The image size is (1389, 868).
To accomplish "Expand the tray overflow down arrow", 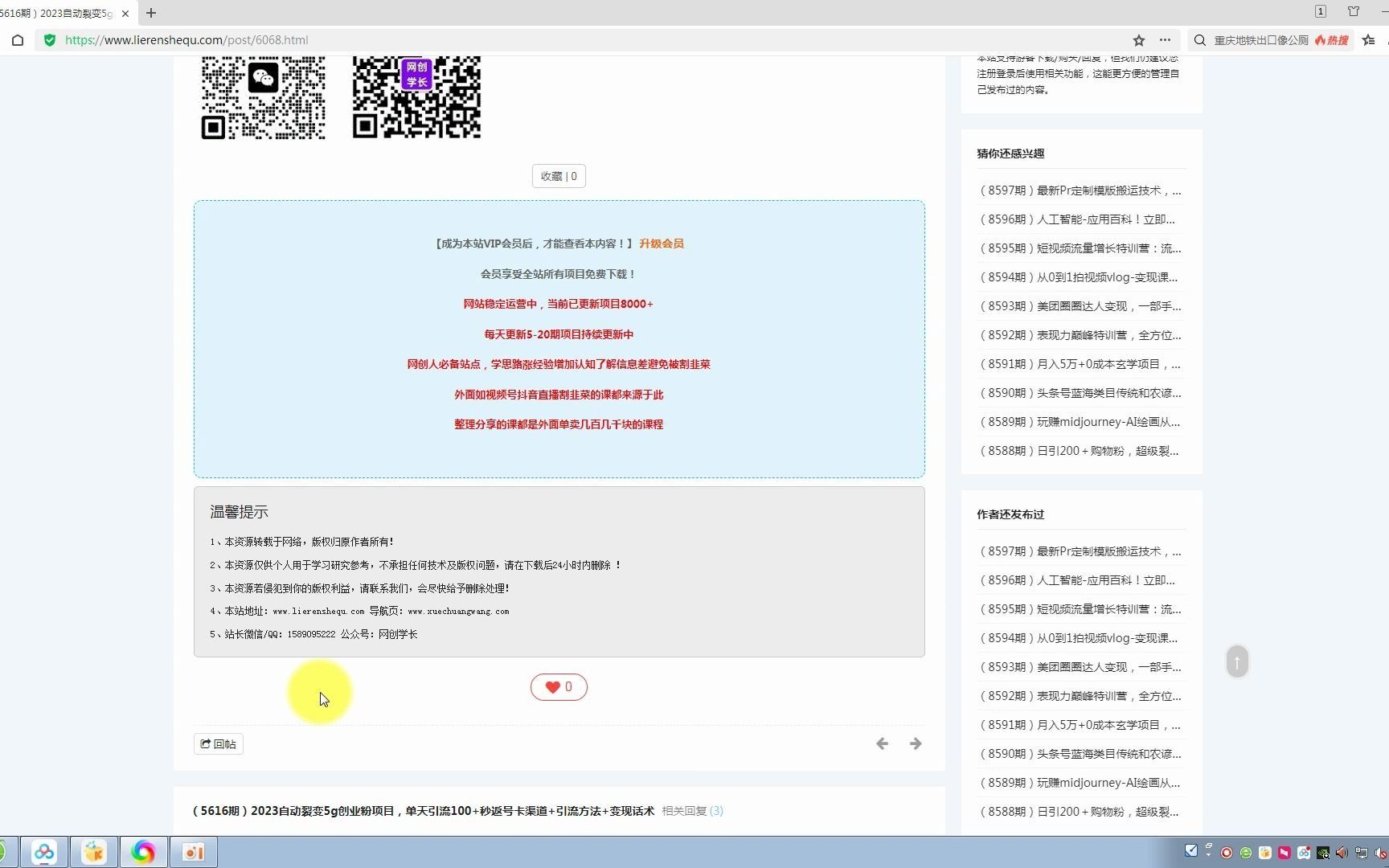I will pos(1208,854).
